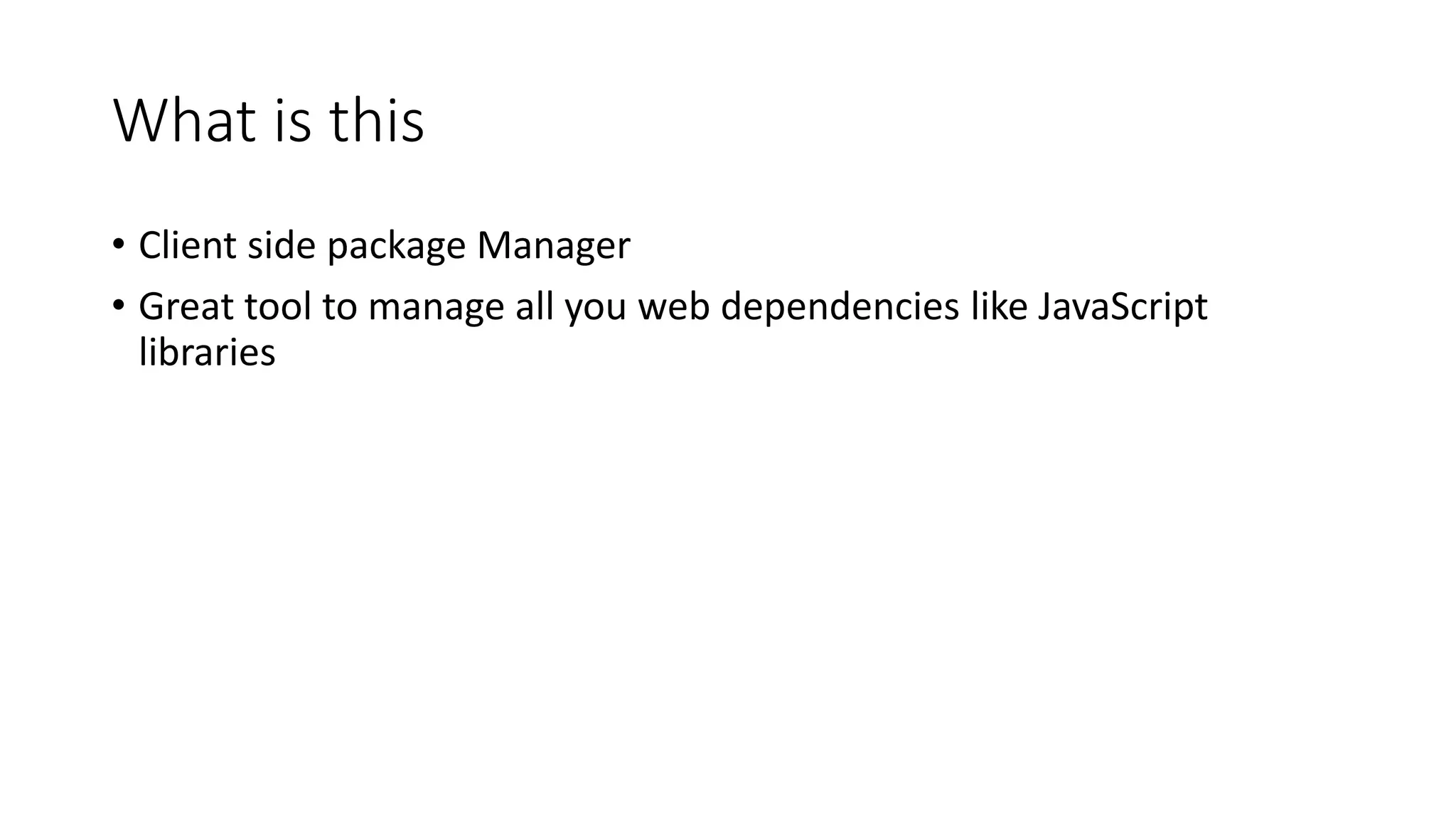1456x819 pixels.
Task: Click the word "JavaScript" in second bullet
Action: [1123, 309]
